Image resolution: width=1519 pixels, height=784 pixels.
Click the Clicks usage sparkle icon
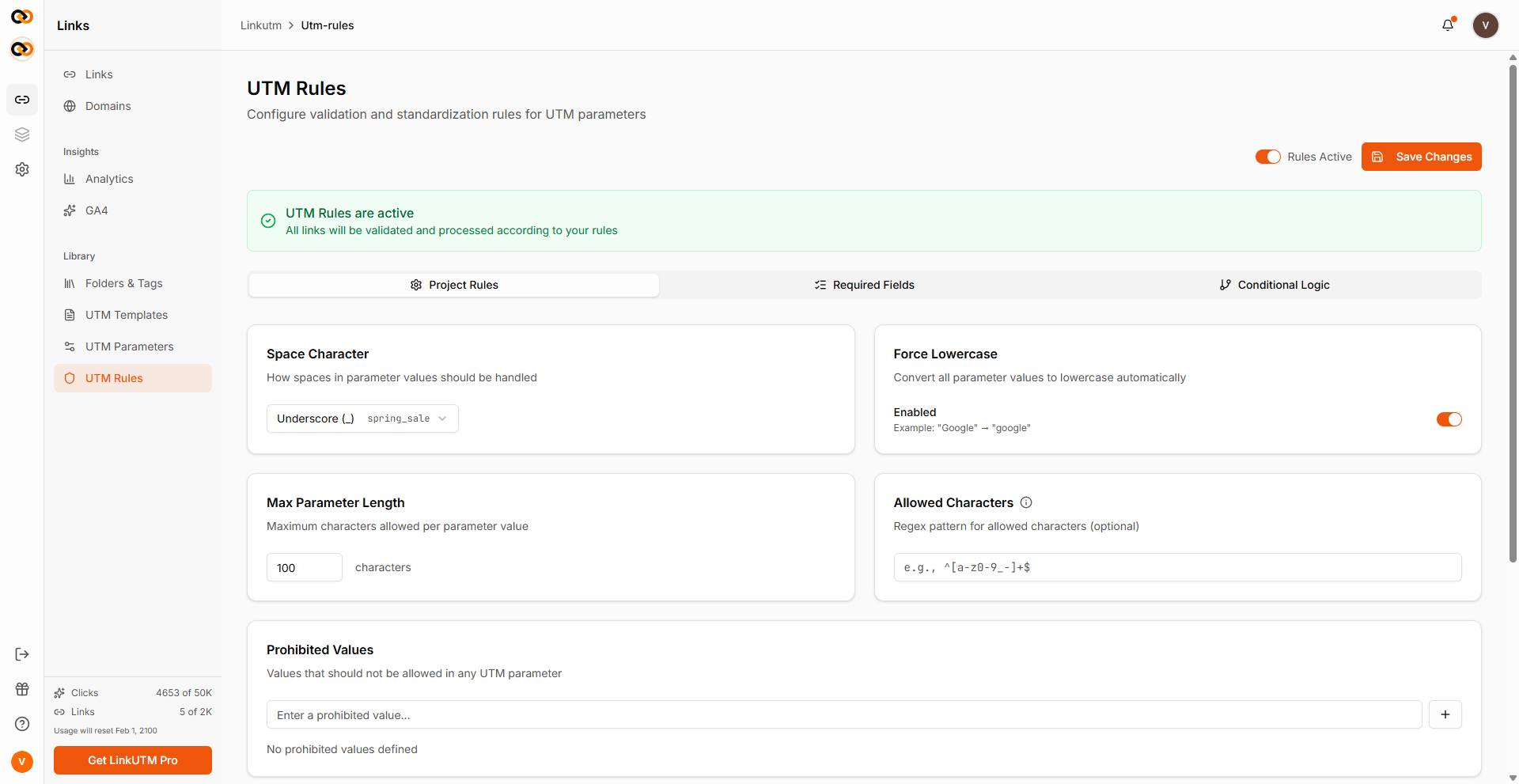(x=59, y=693)
